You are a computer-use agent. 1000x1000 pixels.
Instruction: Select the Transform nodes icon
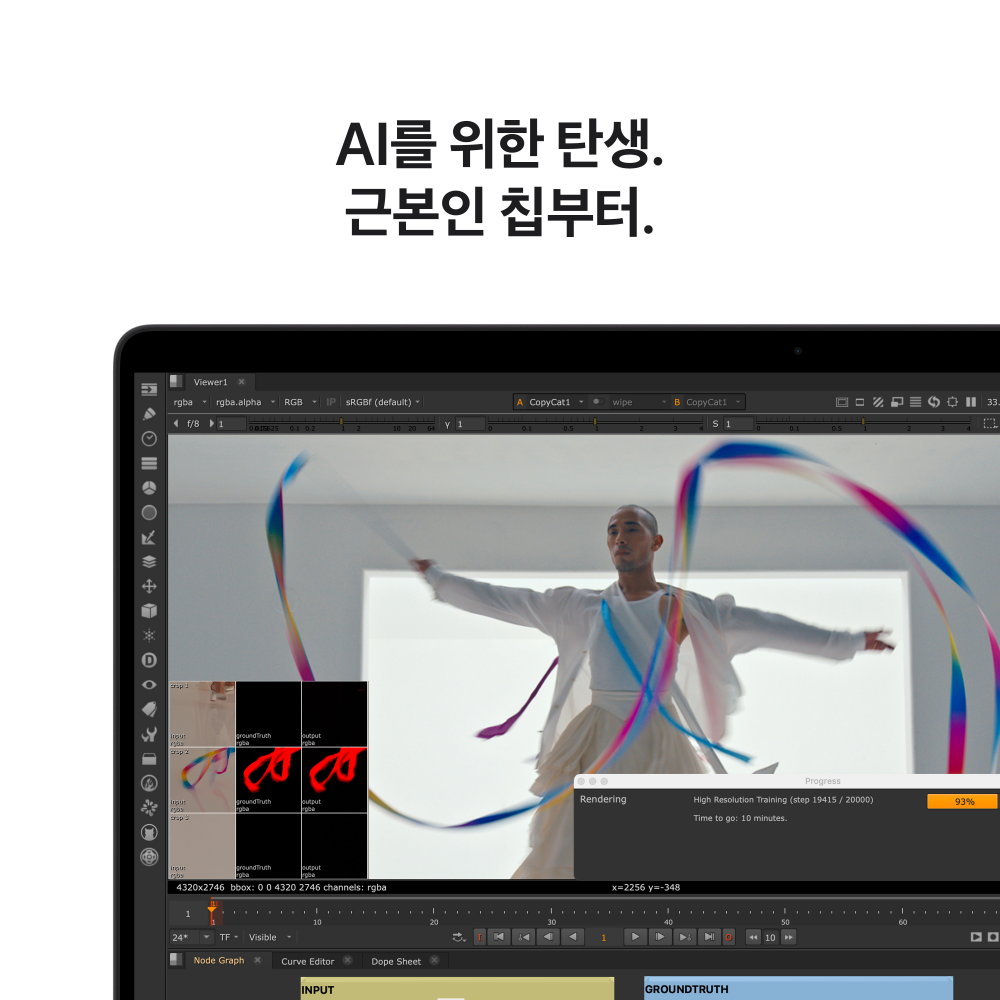tap(149, 585)
